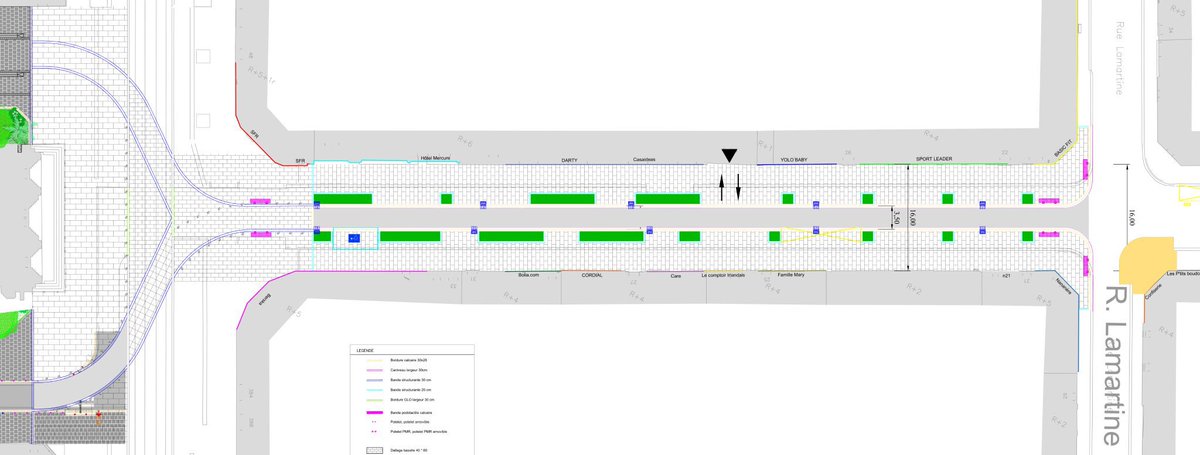
Task: Pick the pink Caniveau legend line
Action: pos(375,370)
